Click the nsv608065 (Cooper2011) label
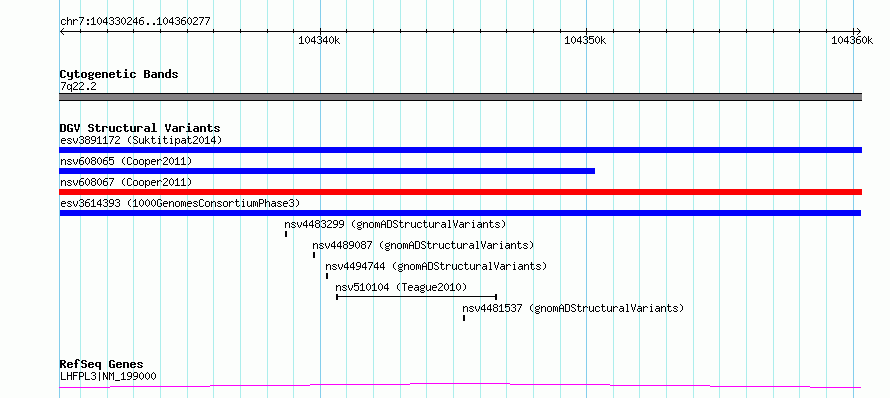Screen dimensions: 890x398 pos(126,161)
